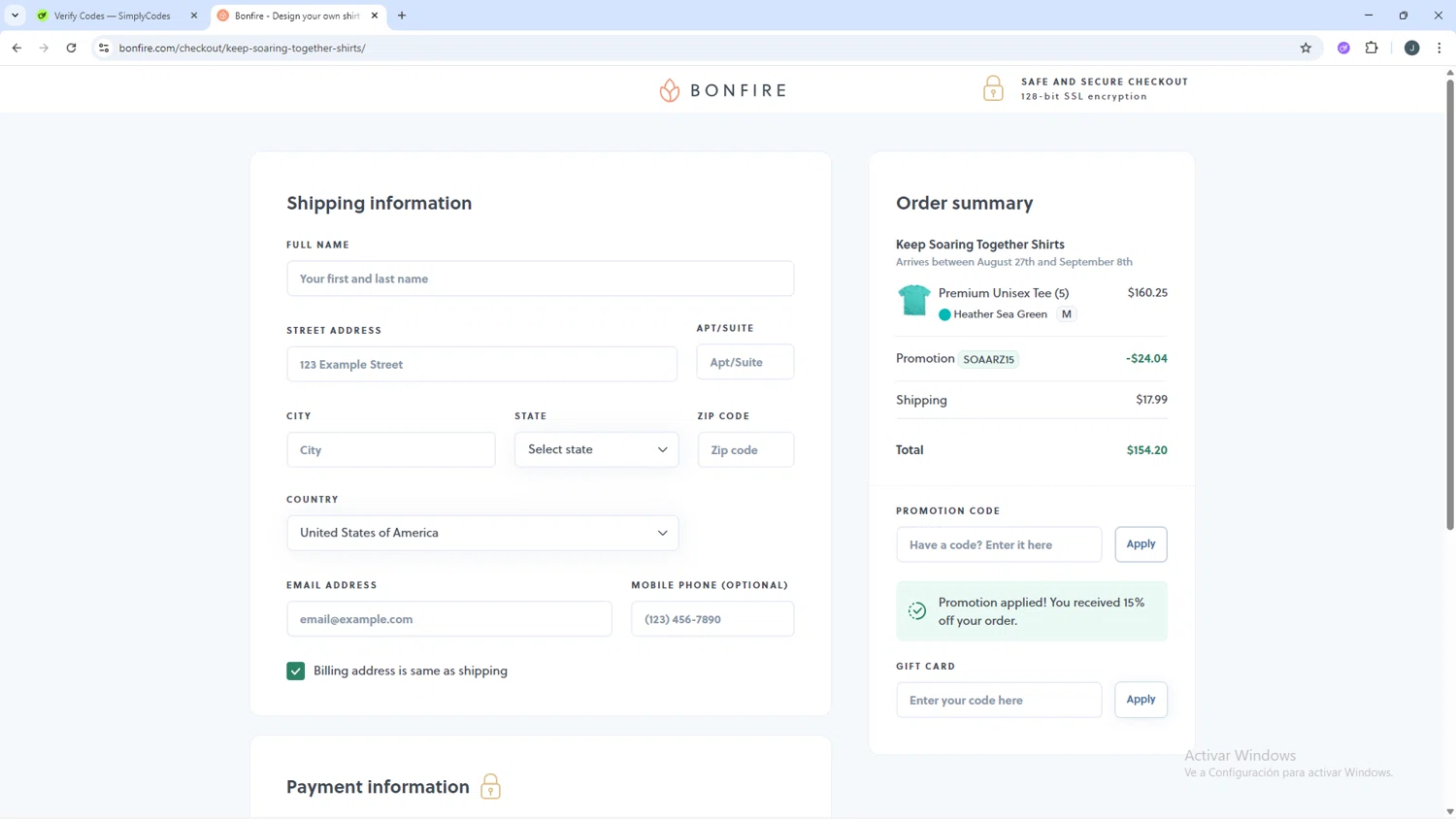This screenshot has height=819, width=1456.
Task: Open the Chrome profile avatar
Action: 1411,48
